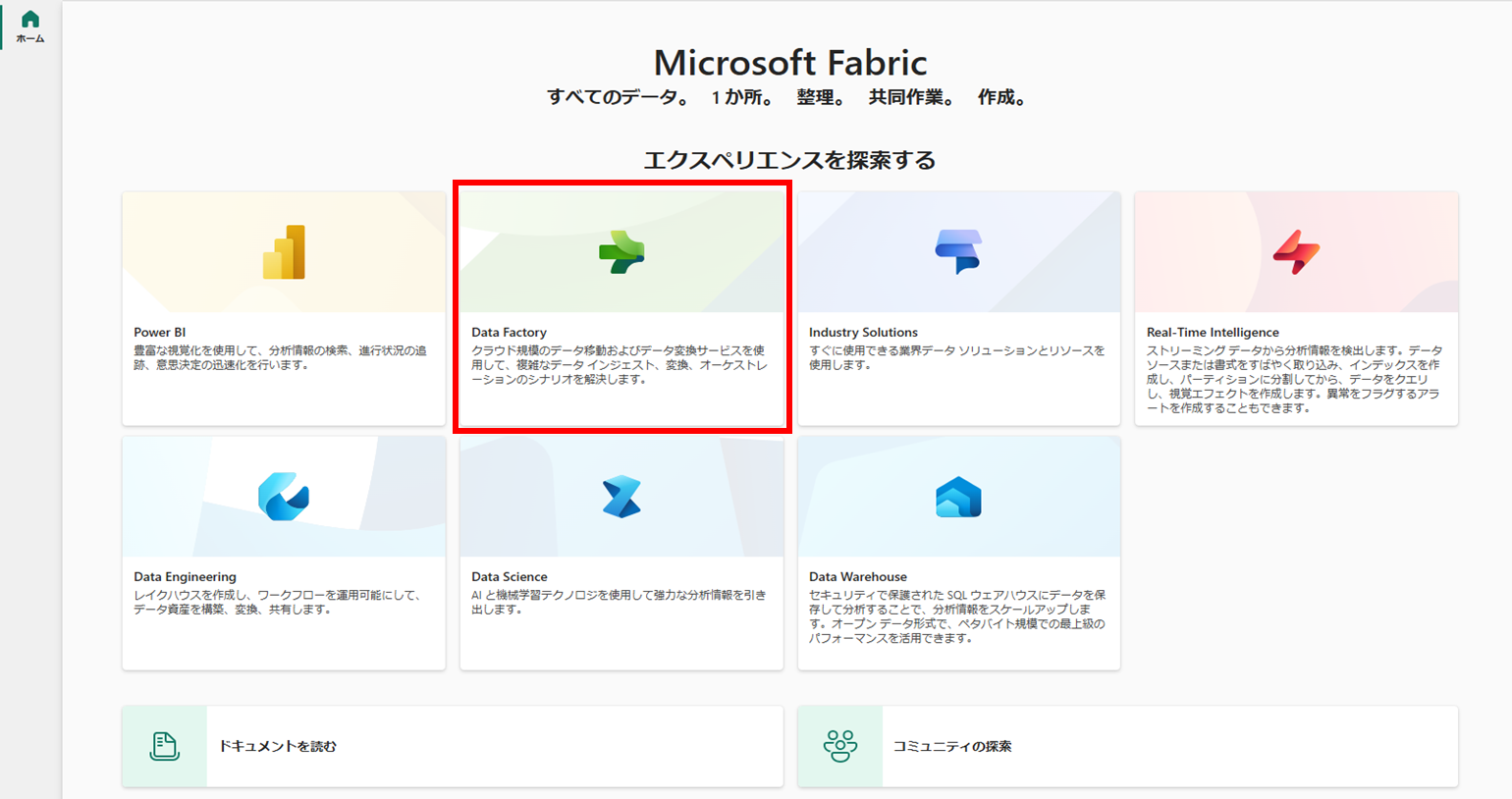Viewport: 1512px width, 799px height.
Task: Select the Data Warehouse card title
Action: pyautogui.click(x=858, y=577)
